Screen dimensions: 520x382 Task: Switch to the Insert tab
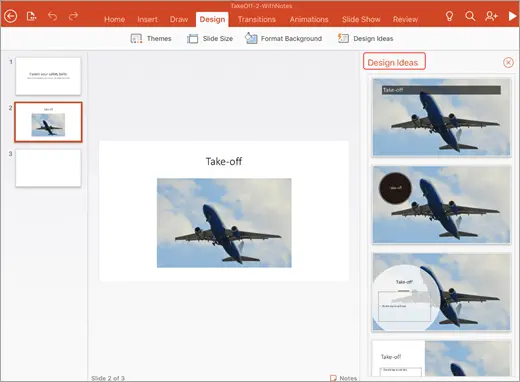(x=147, y=19)
